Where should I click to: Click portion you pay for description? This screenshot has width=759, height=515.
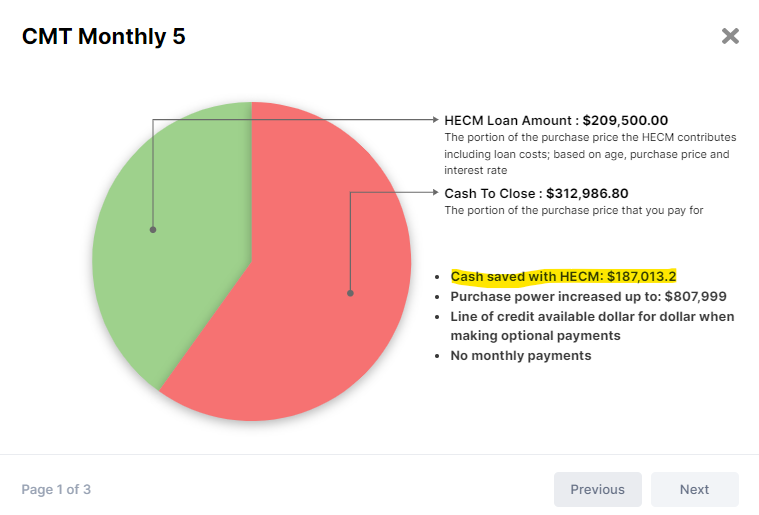click(574, 211)
